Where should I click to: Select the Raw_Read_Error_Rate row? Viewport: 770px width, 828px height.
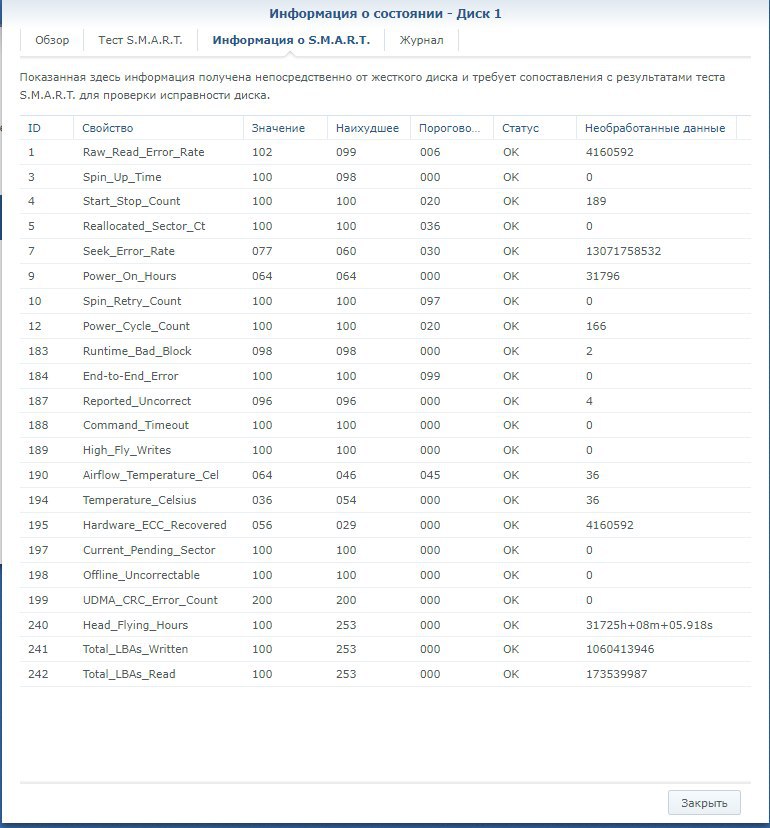click(385, 152)
